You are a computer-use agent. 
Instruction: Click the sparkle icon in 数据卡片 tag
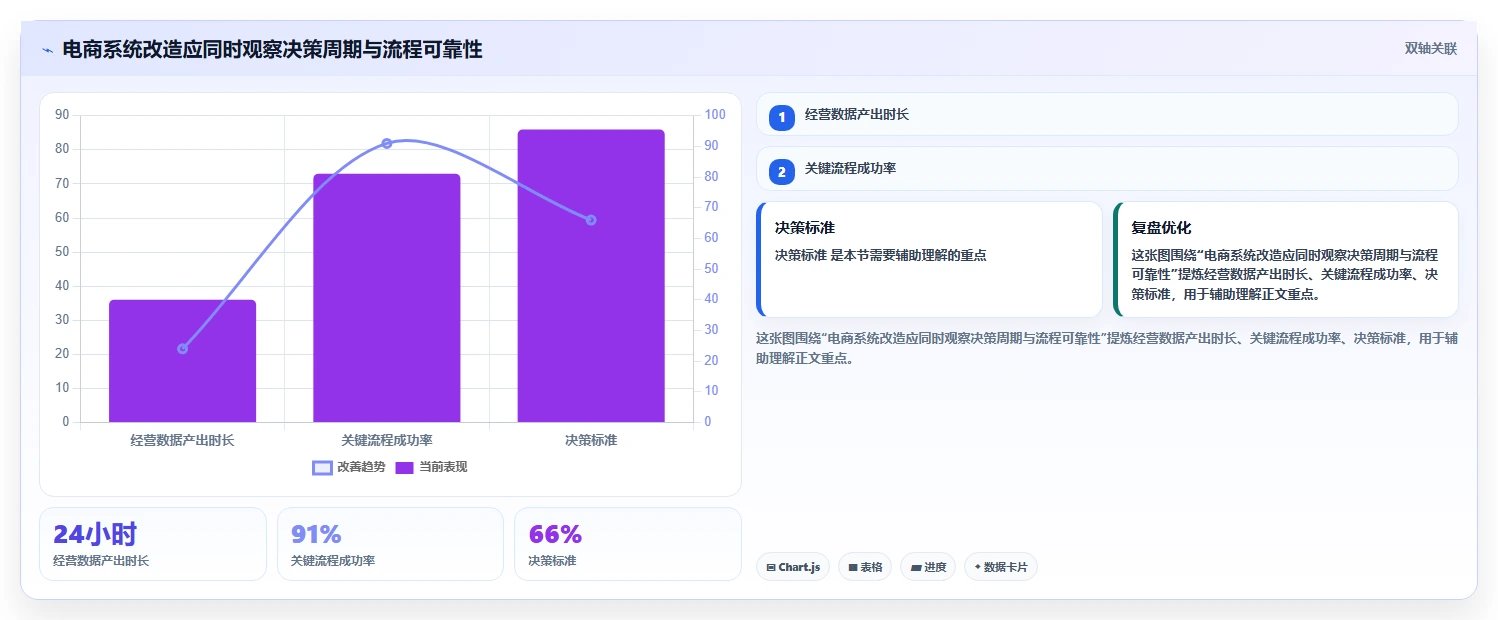[977, 567]
